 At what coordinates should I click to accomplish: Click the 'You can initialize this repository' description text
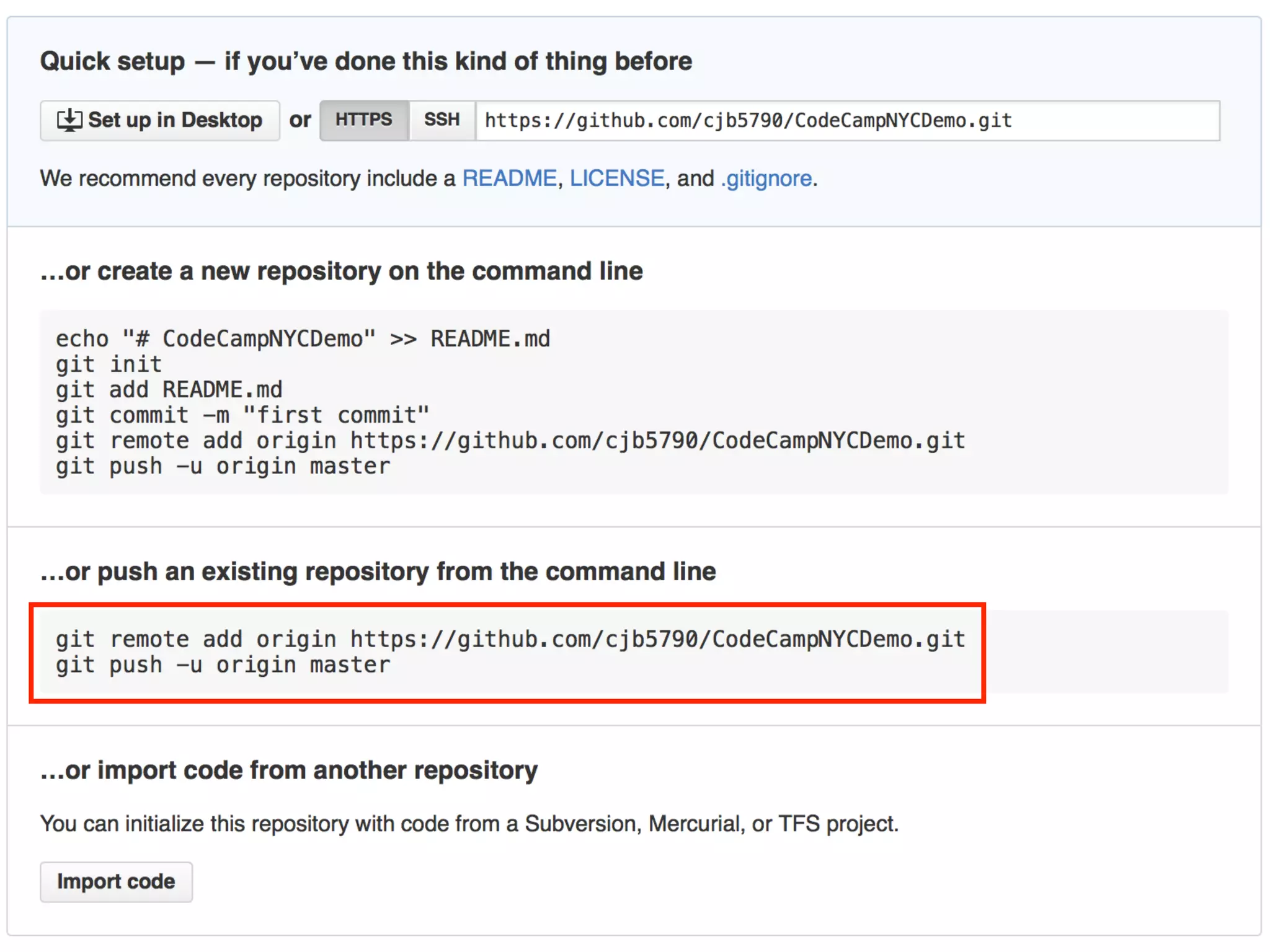click(469, 824)
